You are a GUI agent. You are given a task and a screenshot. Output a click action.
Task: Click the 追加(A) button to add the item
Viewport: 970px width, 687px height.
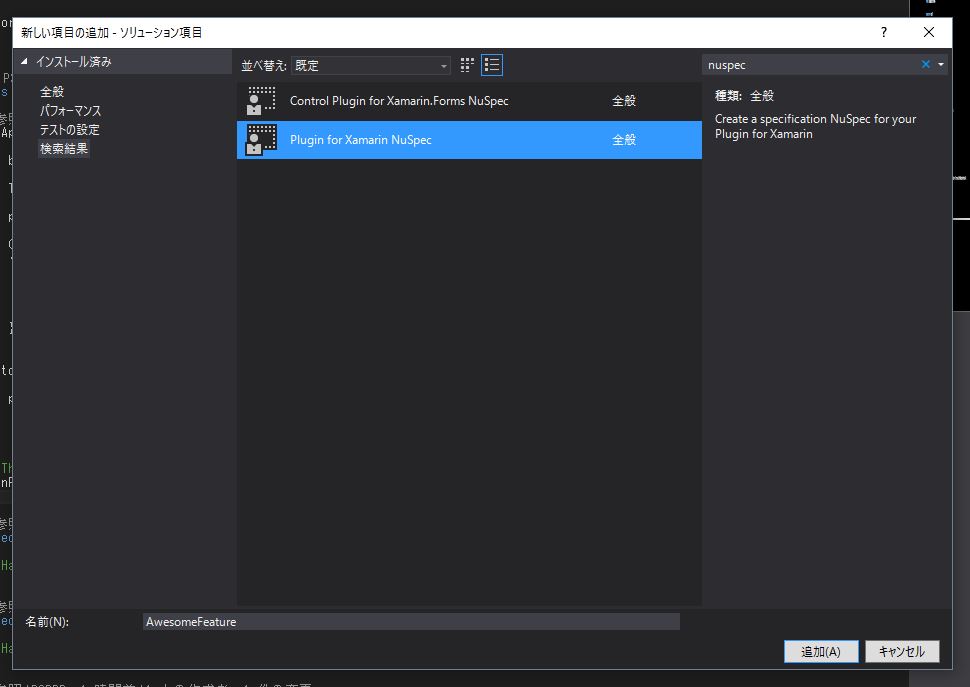pyautogui.click(x=820, y=651)
